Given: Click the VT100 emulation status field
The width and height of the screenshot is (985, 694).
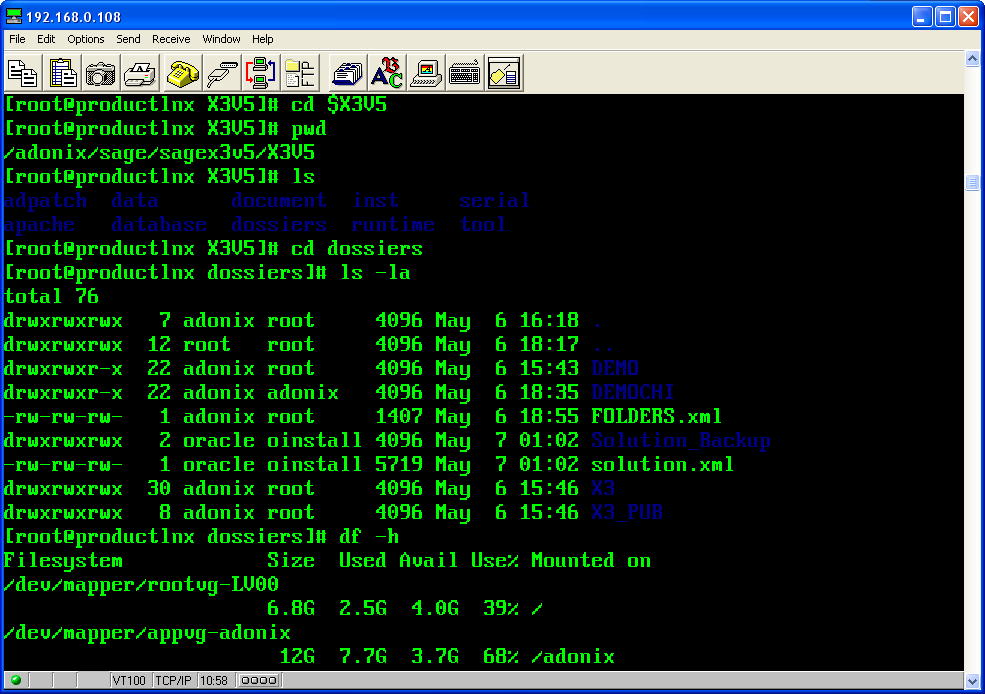Looking at the screenshot, I should click(x=128, y=680).
